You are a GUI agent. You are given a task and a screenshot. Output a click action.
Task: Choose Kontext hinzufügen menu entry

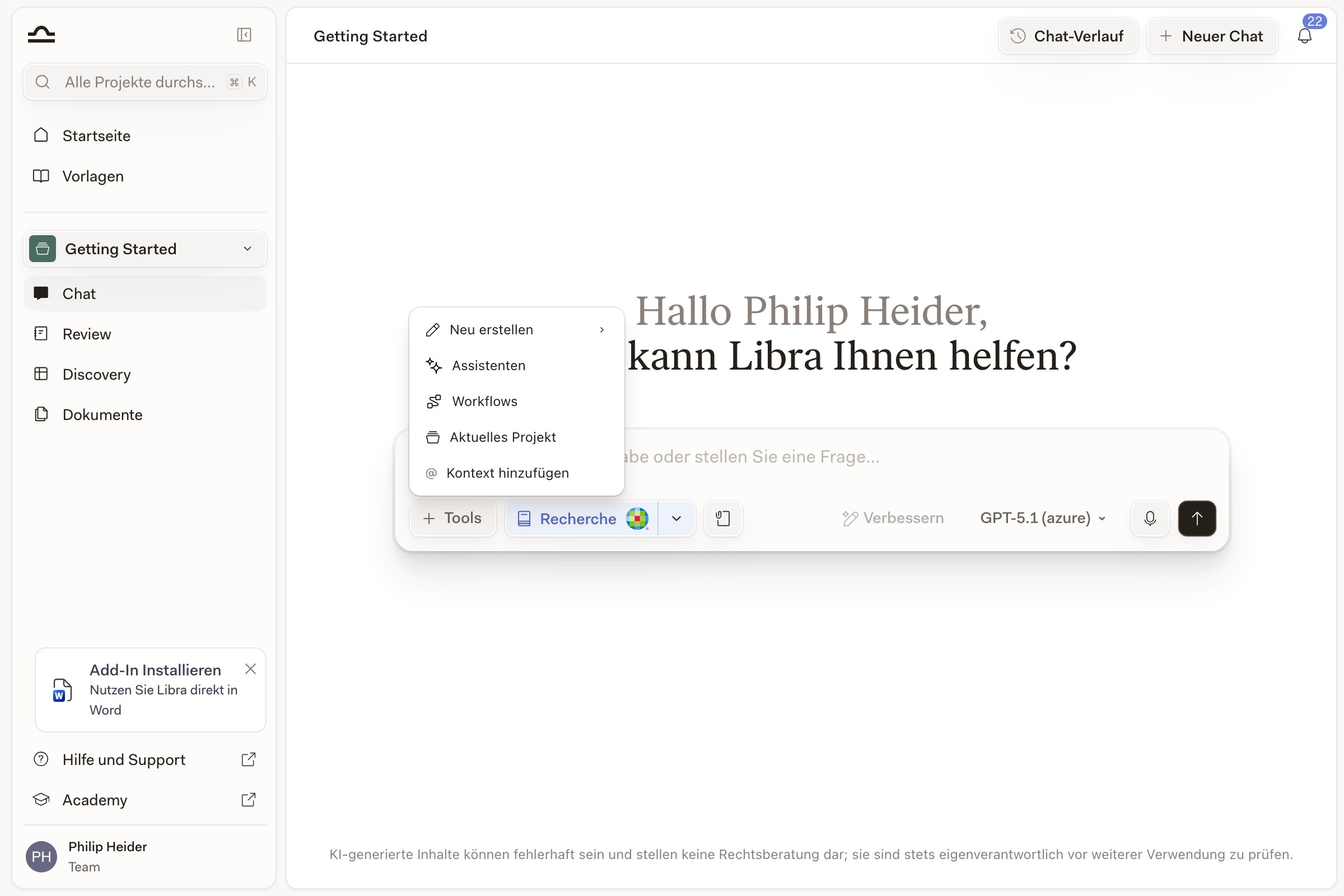point(516,473)
